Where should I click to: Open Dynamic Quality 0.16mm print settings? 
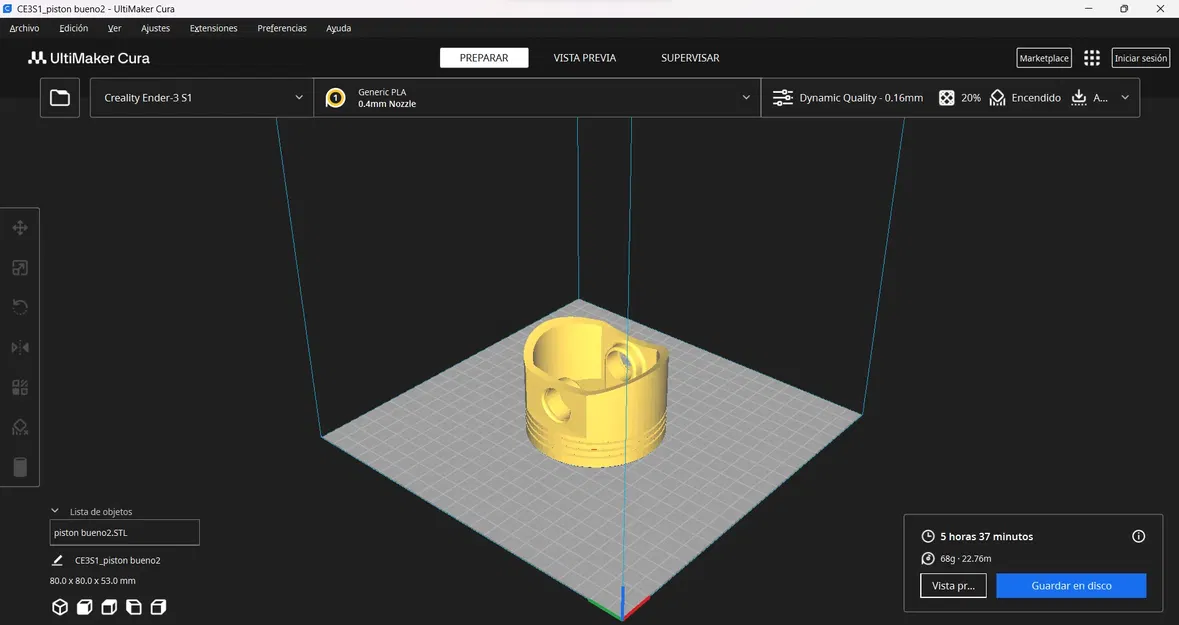pos(848,97)
